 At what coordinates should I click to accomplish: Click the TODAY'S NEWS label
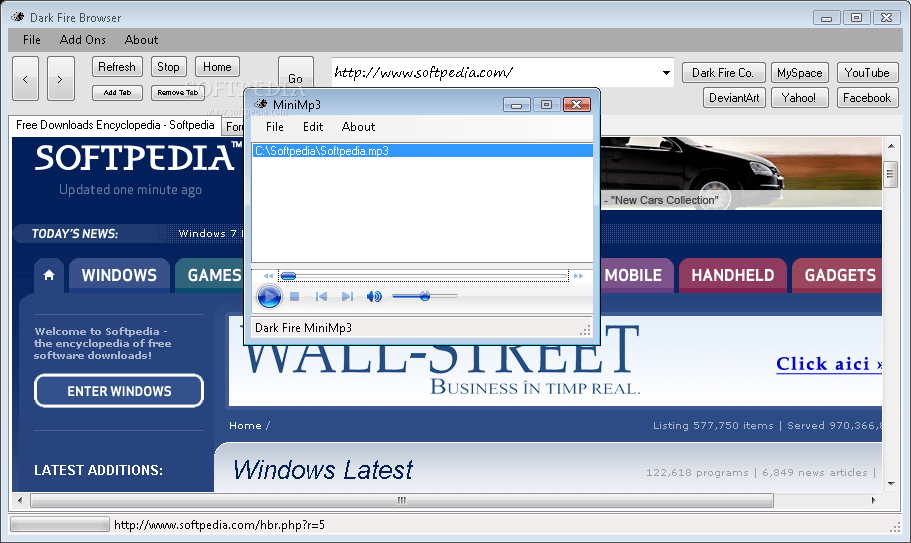[x=75, y=233]
